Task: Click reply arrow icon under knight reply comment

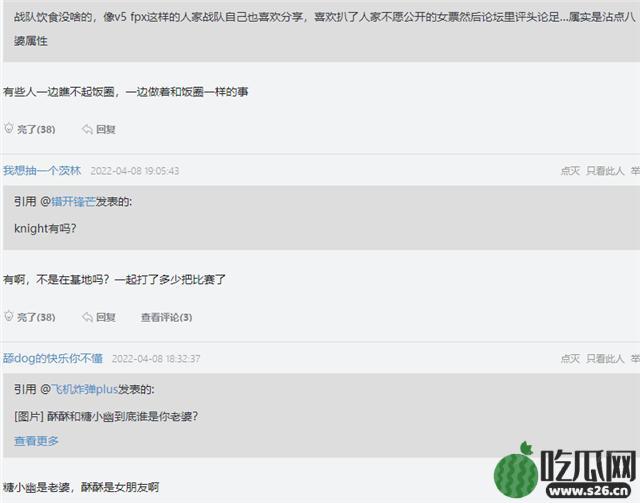Action: (87, 317)
